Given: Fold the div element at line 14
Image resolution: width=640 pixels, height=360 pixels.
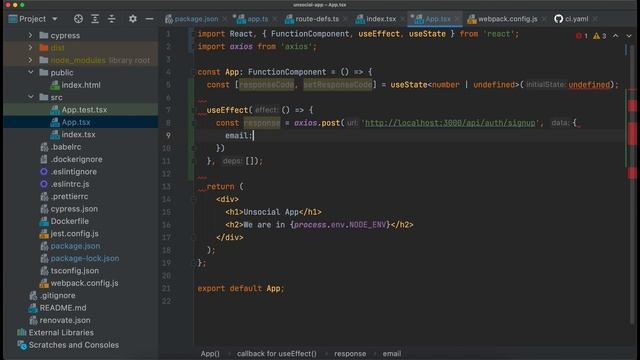Looking at the screenshot, I should (x=195, y=199).
